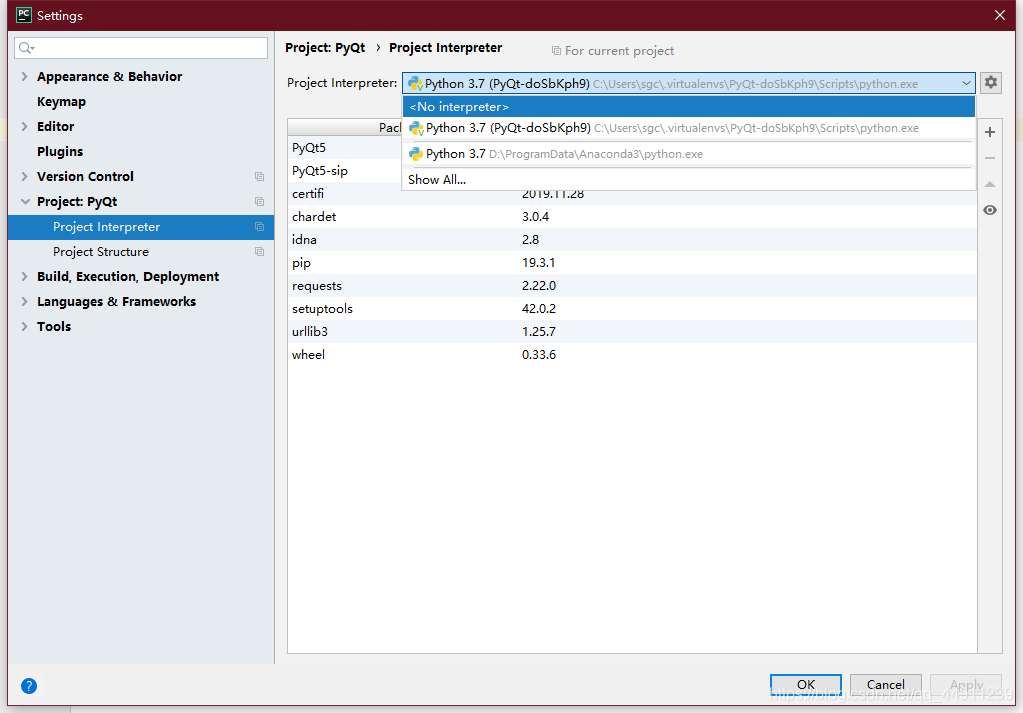This screenshot has width=1023, height=713.
Task: Select the pip package row
Action: 632,263
